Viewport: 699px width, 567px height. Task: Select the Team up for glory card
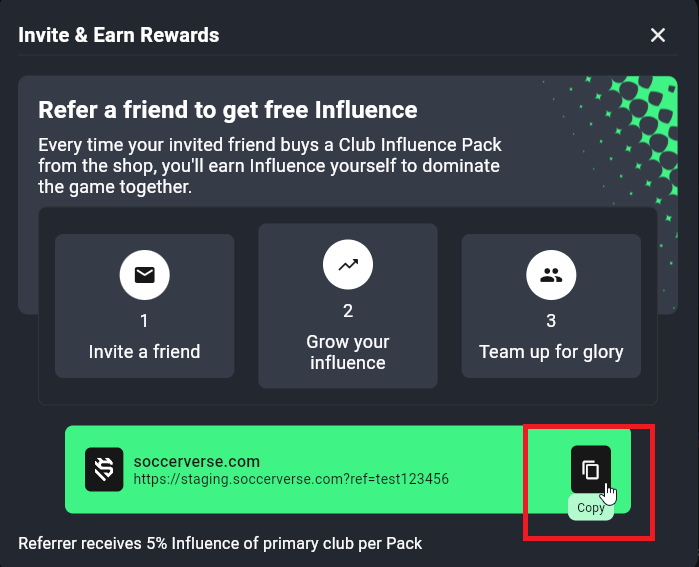click(x=551, y=306)
